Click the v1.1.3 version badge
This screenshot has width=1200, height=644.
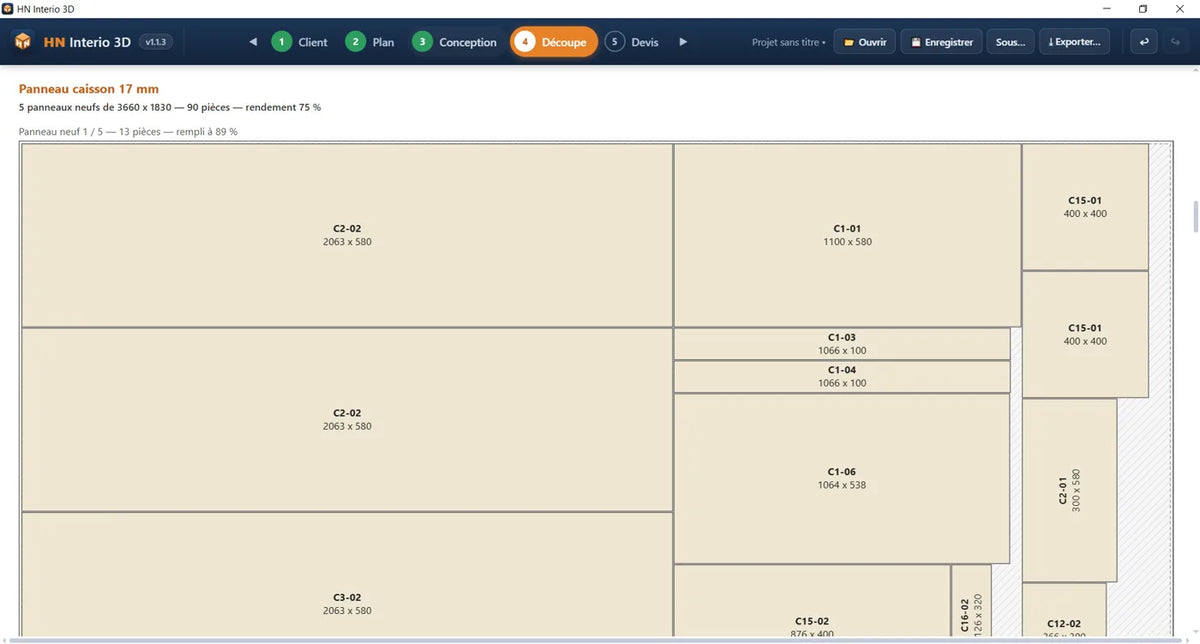(x=155, y=42)
